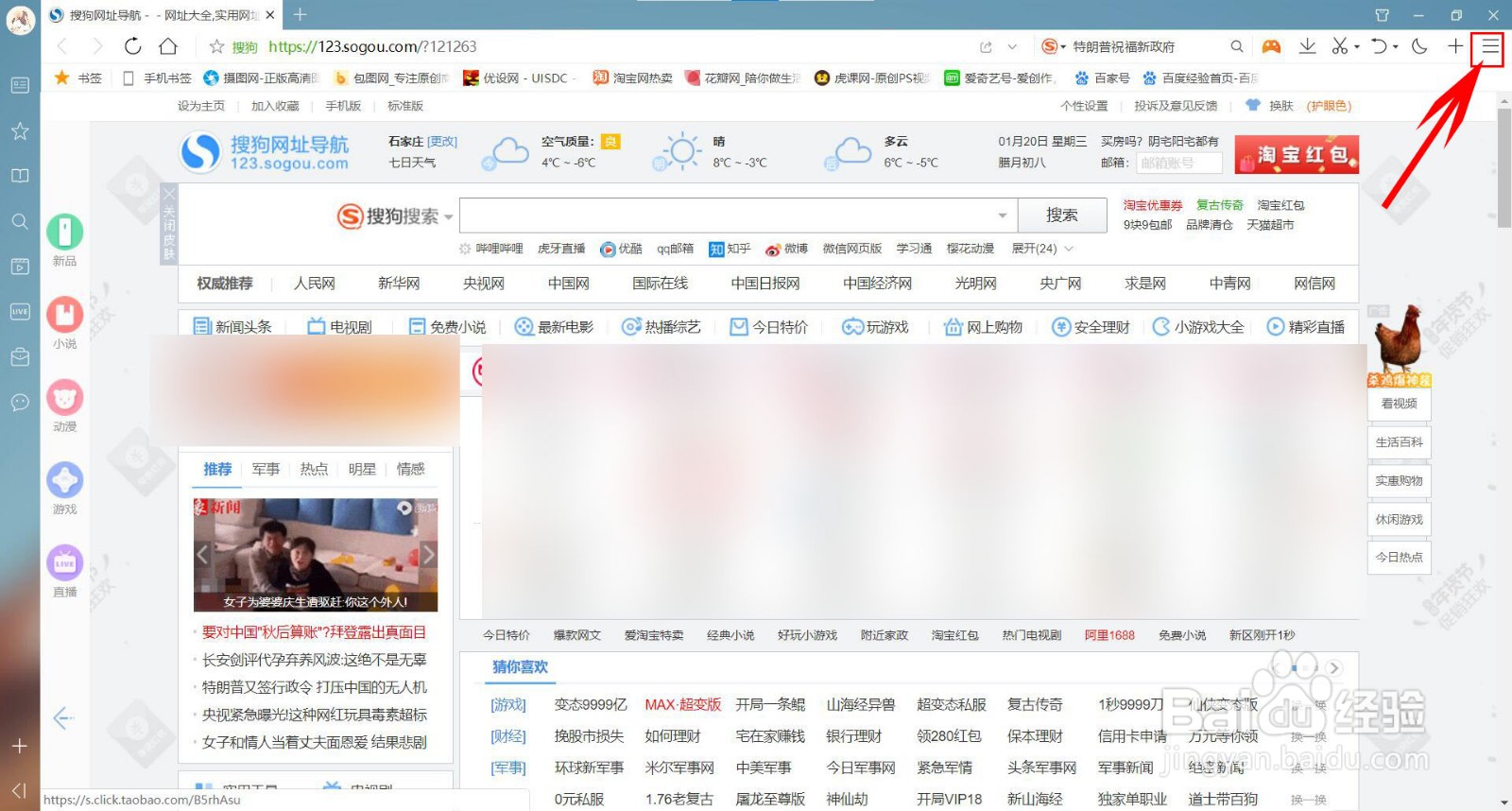
Task: Close the skin via 关闭皮肤 tab
Action: 168,223
